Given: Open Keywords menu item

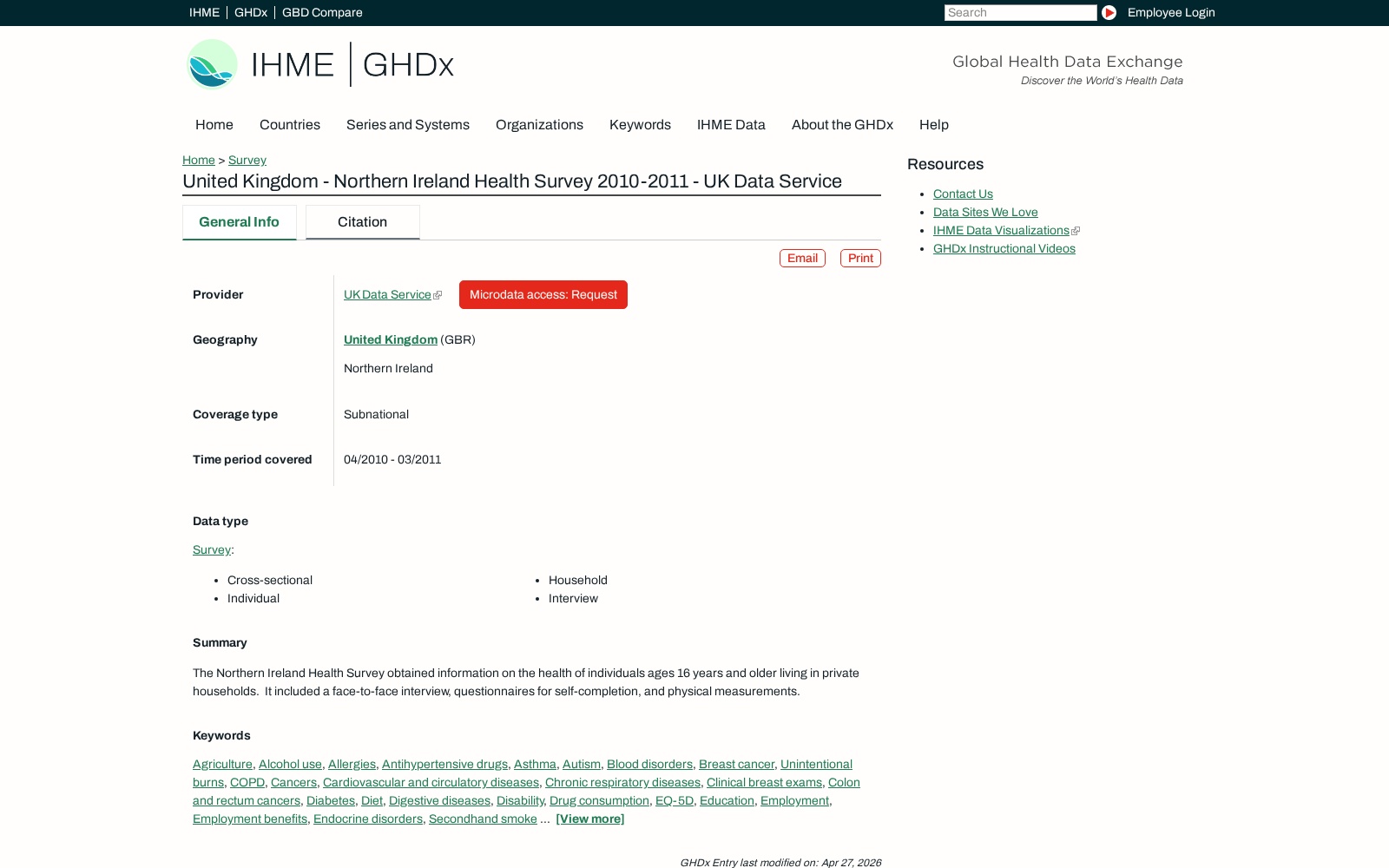Looking at the screenshot, I should coord(640,125).
